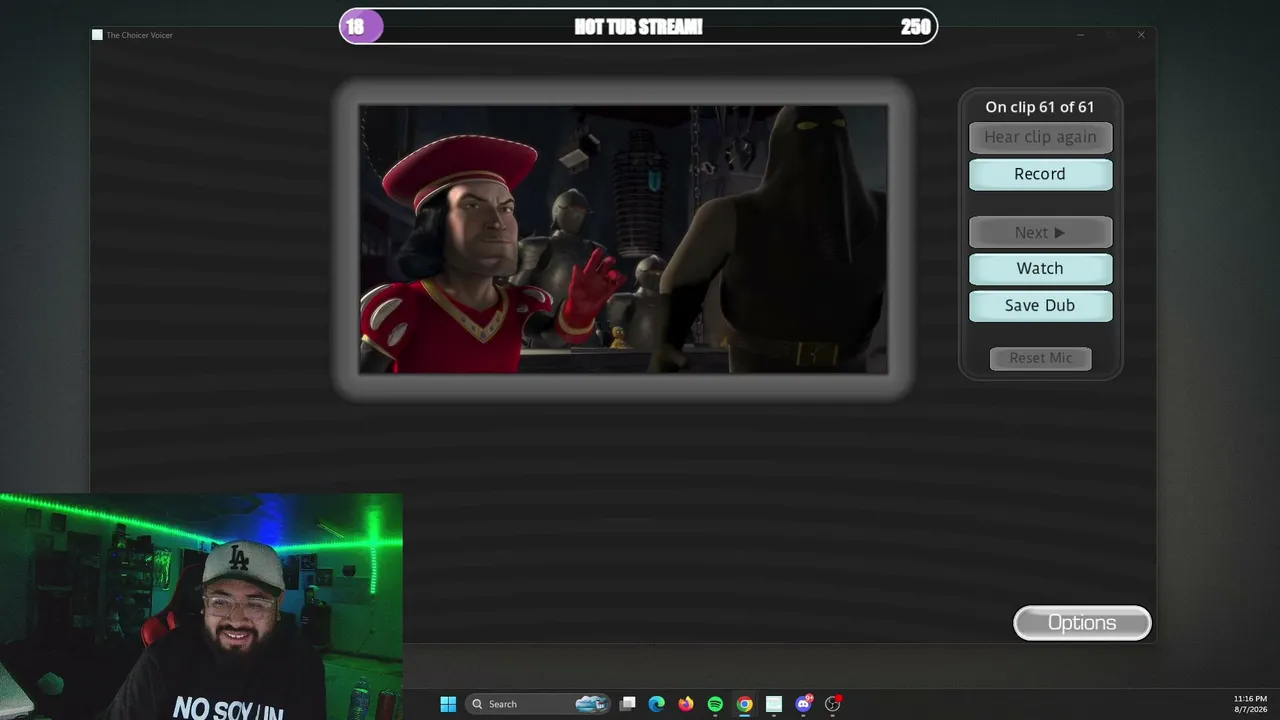Click the HOT TUB STREAM! goal progress bar
This screenshot has width=1280, height=720.
(x=638, y=26)
